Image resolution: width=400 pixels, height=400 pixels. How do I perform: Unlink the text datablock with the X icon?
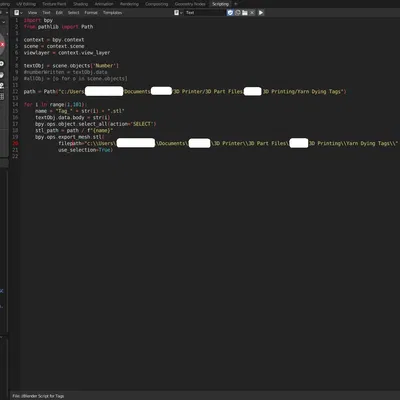pos(252,13)
